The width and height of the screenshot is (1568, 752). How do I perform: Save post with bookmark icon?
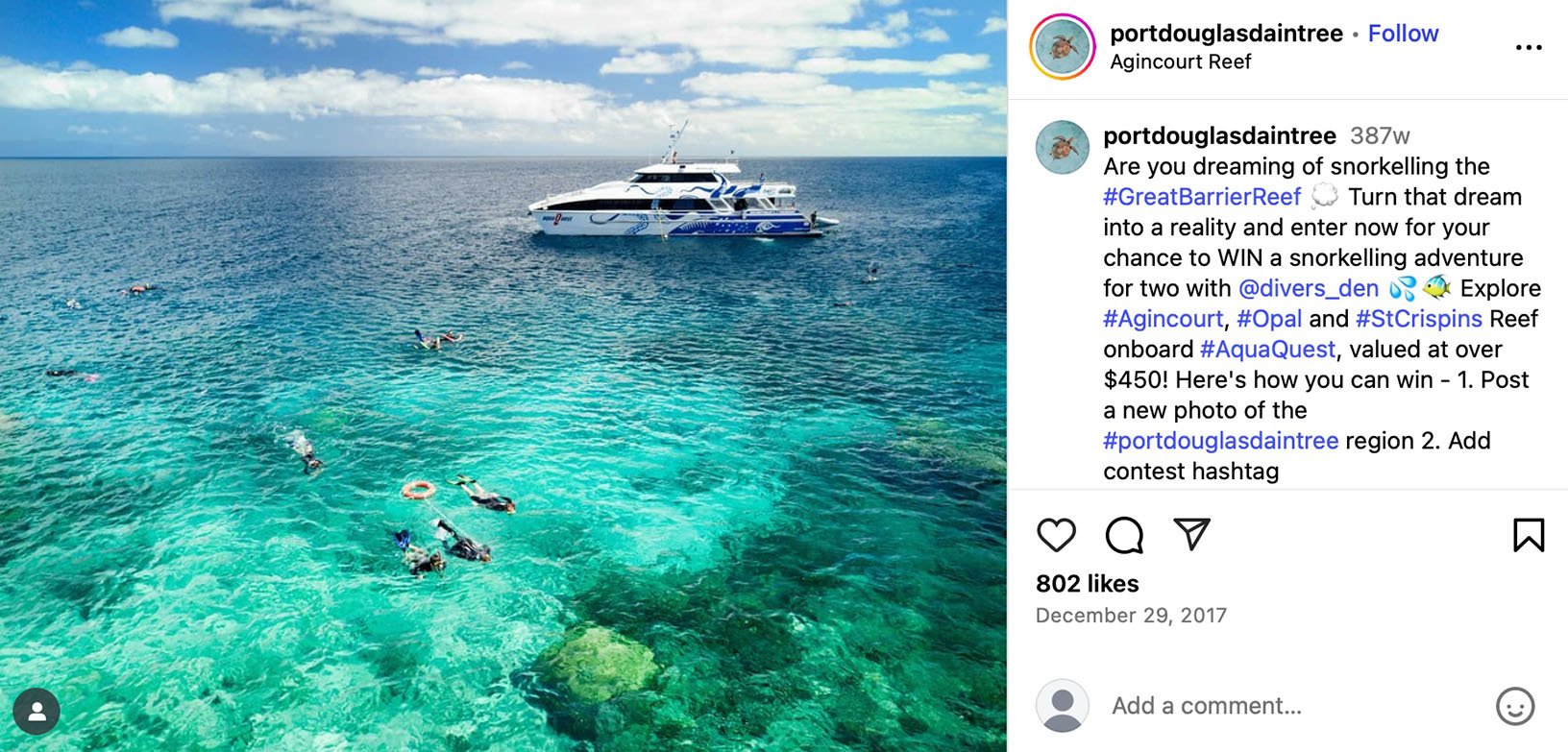[x=1528, y=535]
